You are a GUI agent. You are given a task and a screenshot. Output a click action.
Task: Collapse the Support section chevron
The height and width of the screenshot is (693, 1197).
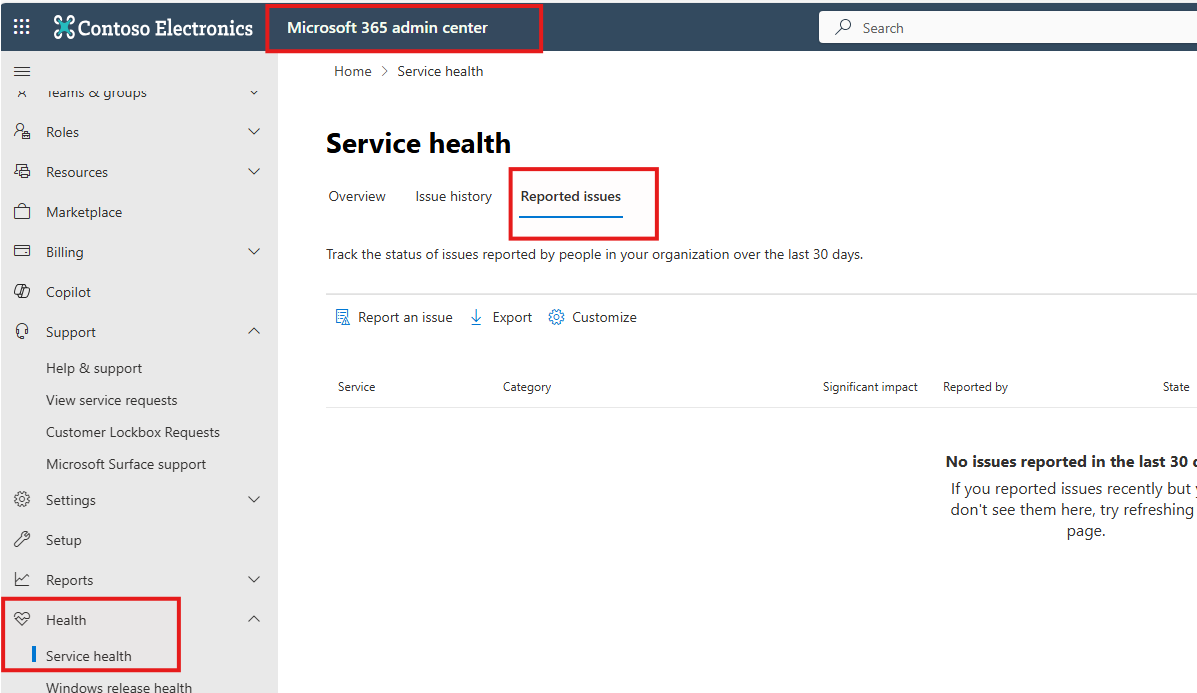point(254,331)
